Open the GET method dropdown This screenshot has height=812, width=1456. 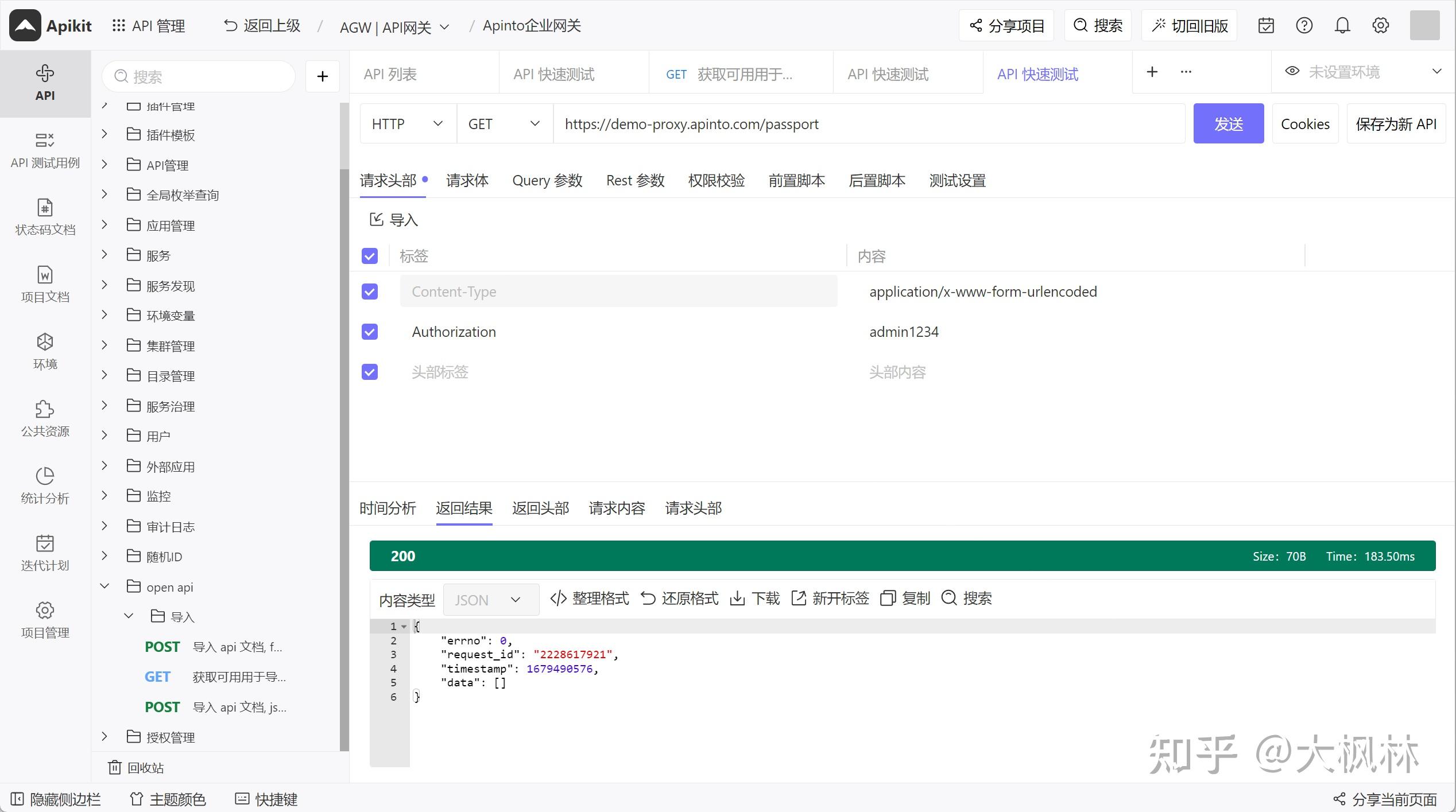point(504,123)
